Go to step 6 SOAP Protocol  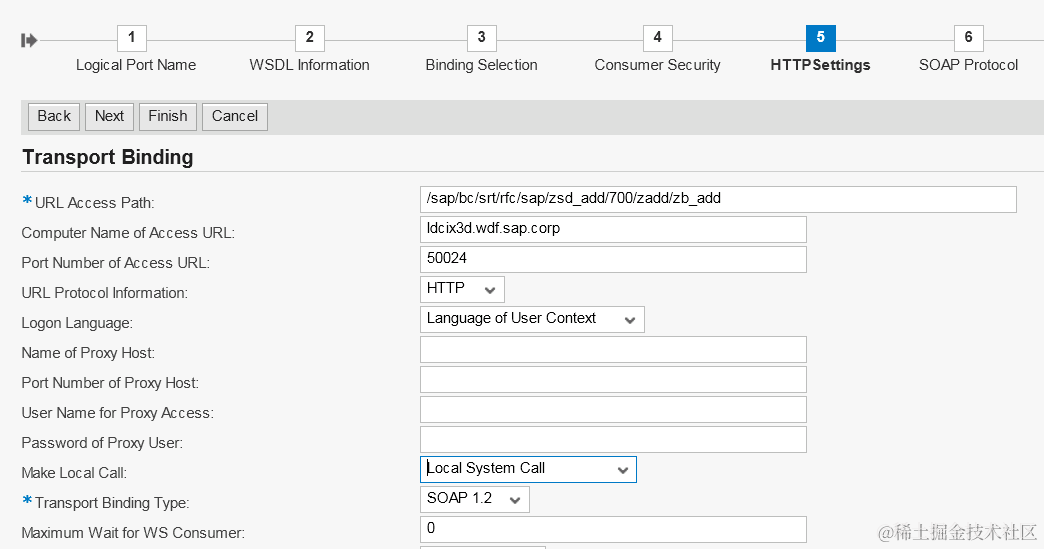[x=968, y=39]
